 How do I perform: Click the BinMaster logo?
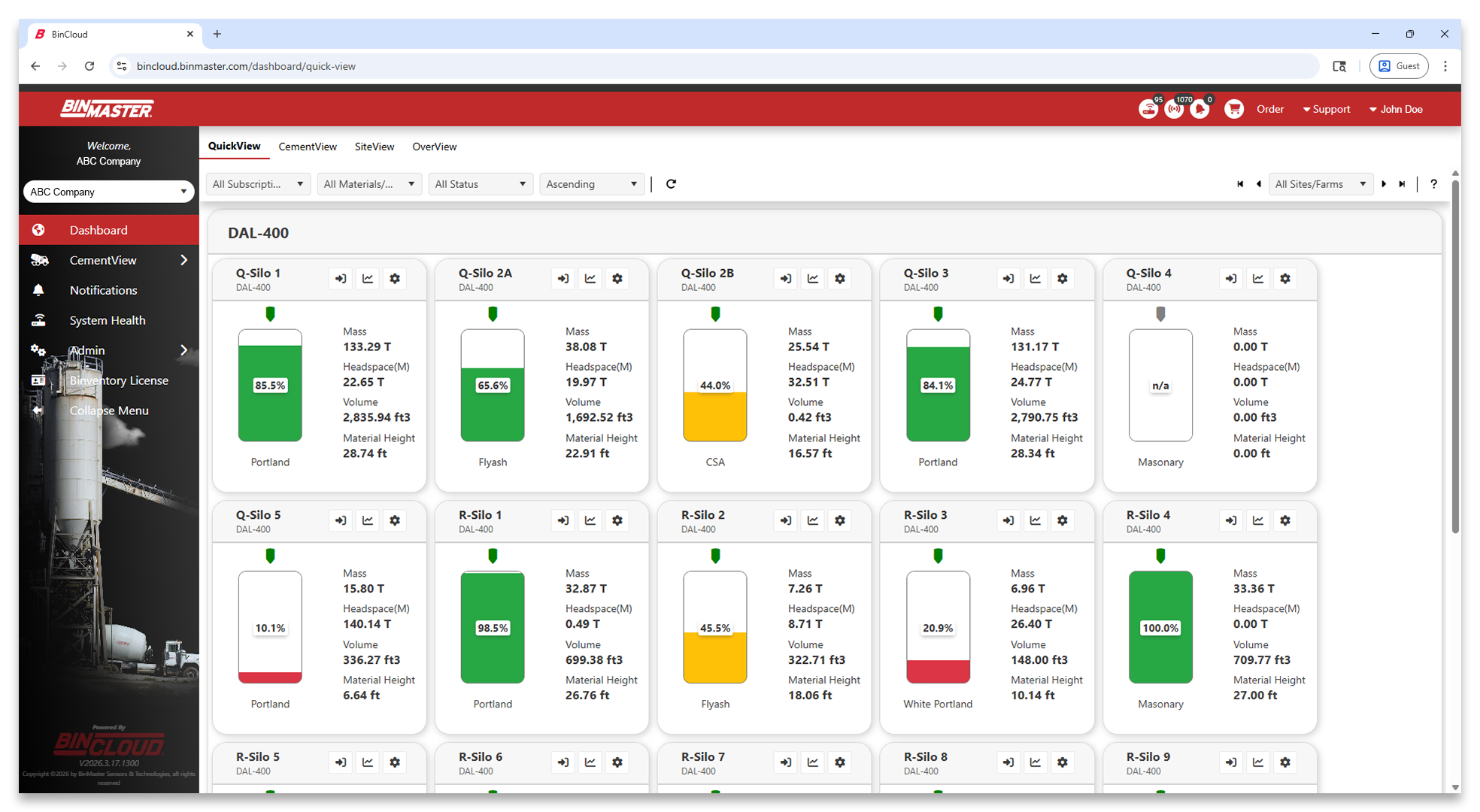pyautogui.click(x=107, y=109)
